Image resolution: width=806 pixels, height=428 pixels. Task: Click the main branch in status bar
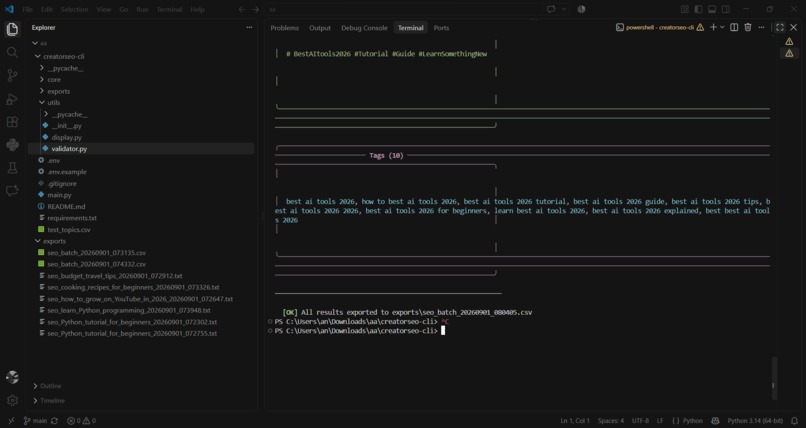tap(35, 421)
